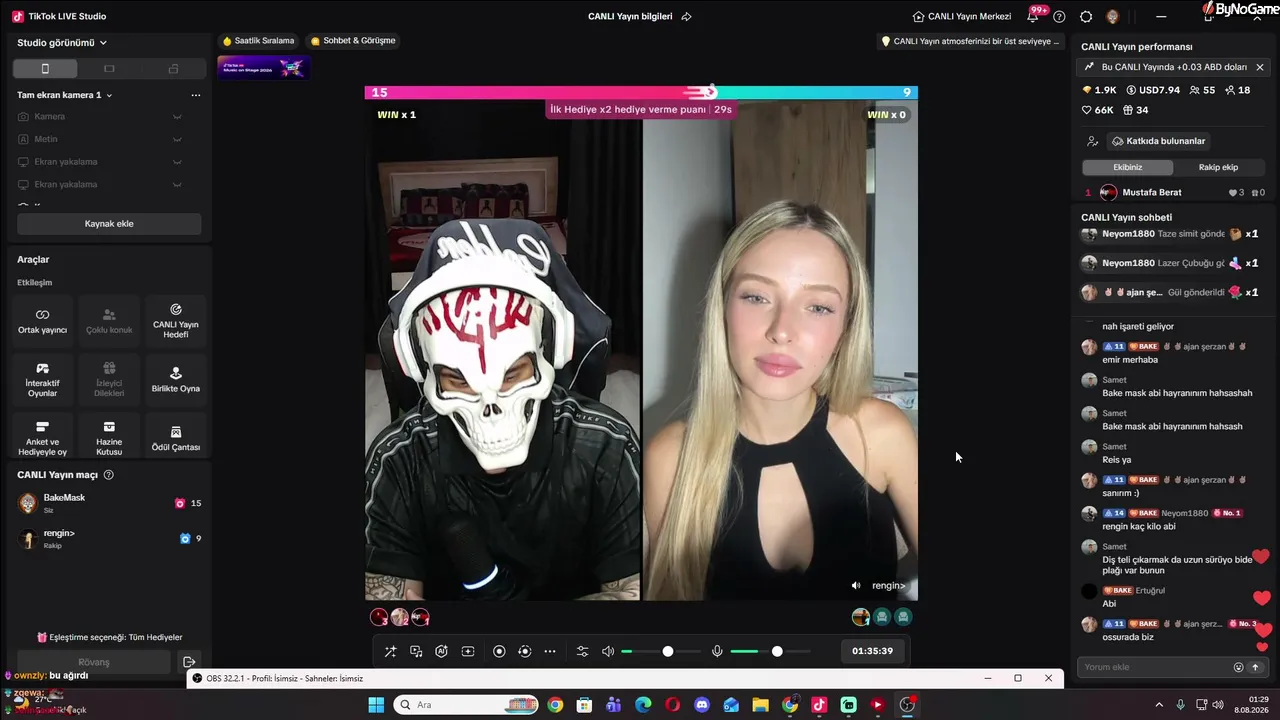Viewport: 1280px width, 720px height.
Task: Open the emoji picker in comment box
Action: [x=1238, y=667]
